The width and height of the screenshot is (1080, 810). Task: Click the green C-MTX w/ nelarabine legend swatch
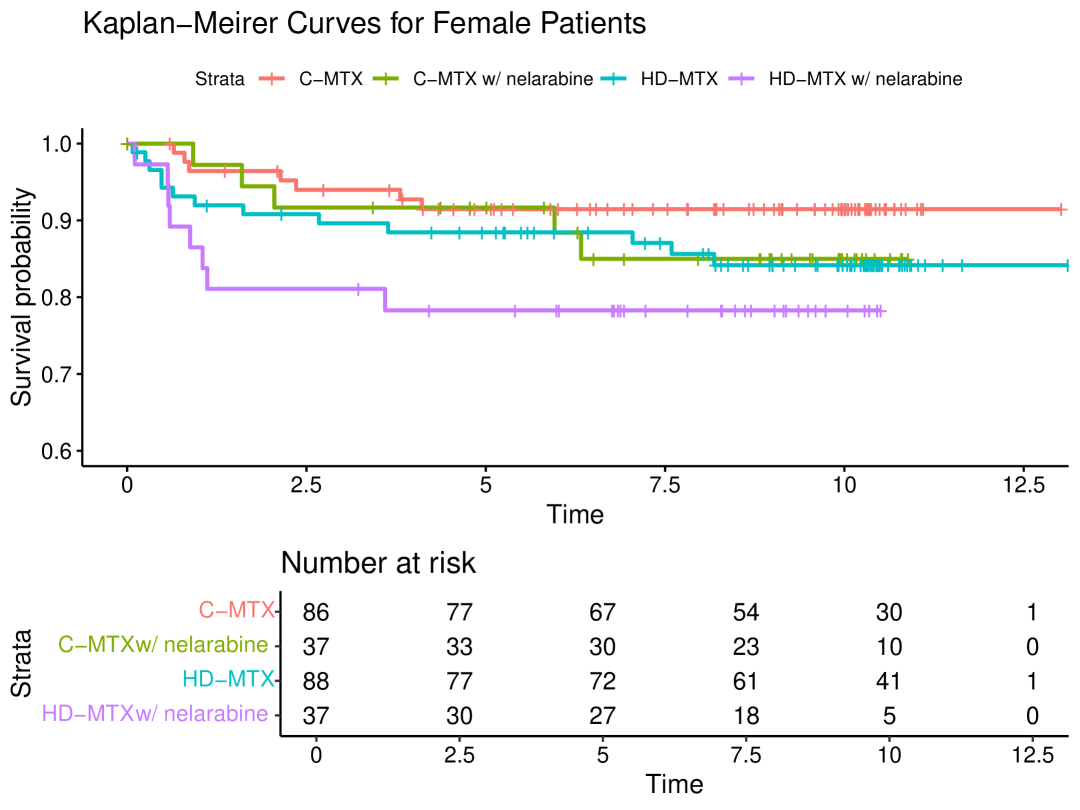(386, 79)
